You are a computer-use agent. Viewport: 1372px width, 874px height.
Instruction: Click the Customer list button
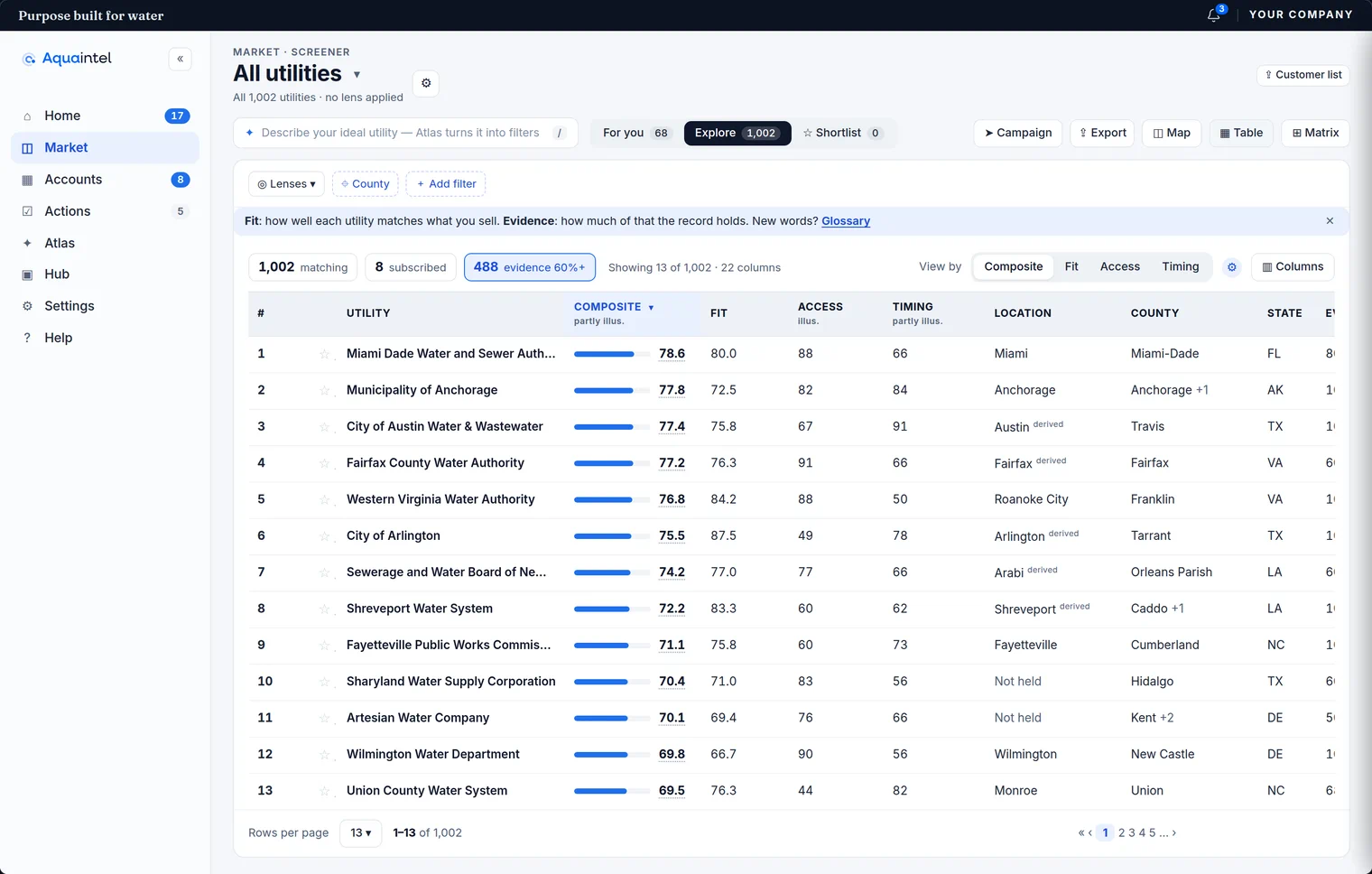[x=1302, y=75]
